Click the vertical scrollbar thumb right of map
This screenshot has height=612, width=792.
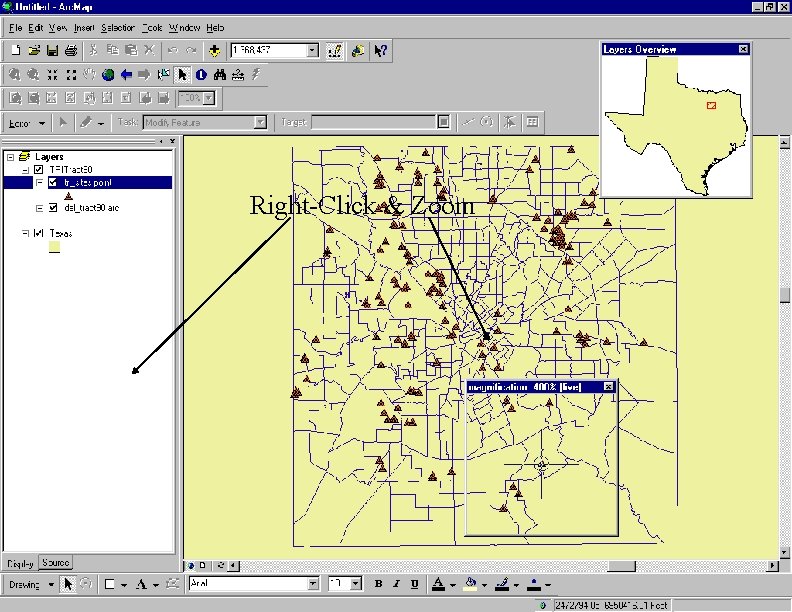point(784,295)
